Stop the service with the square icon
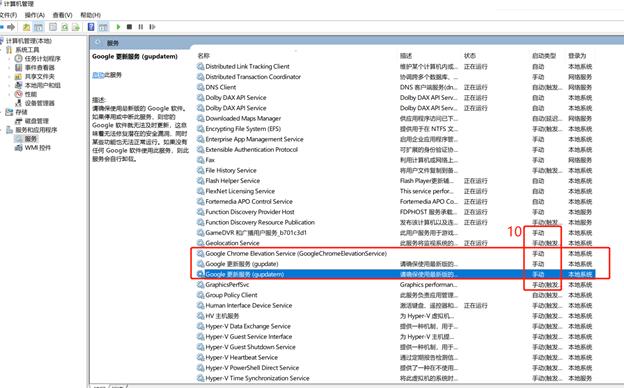 tap(129, 27)
